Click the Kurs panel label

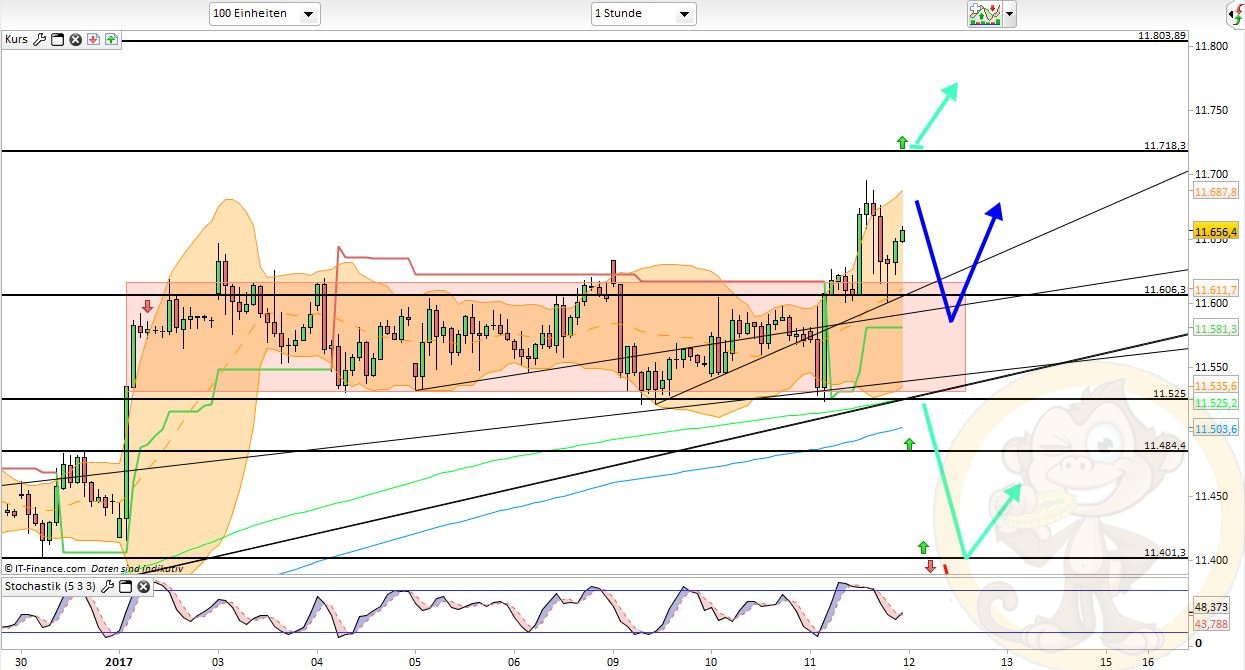click(x=17, y=40)
